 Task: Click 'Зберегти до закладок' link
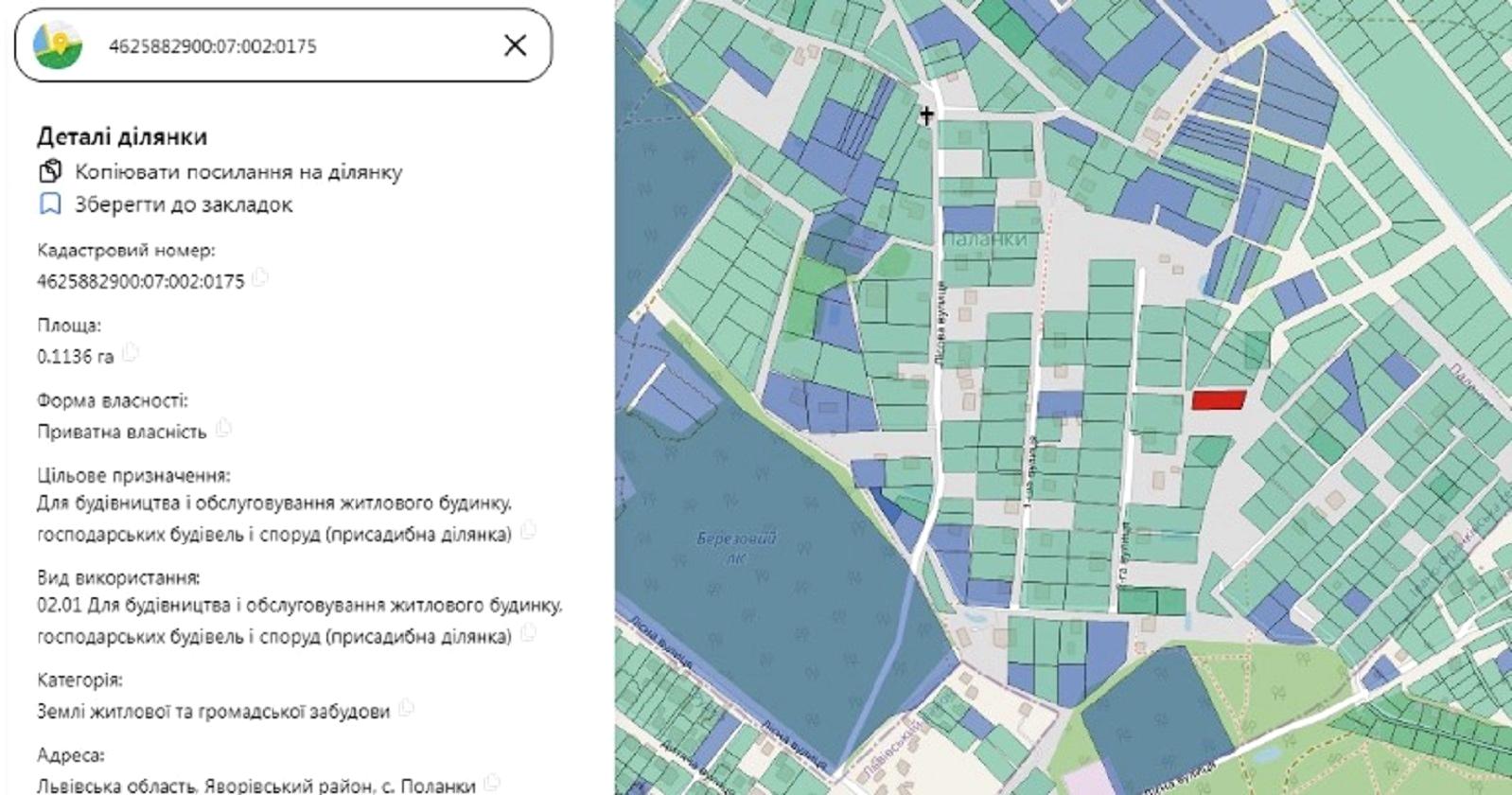[184, 204]
